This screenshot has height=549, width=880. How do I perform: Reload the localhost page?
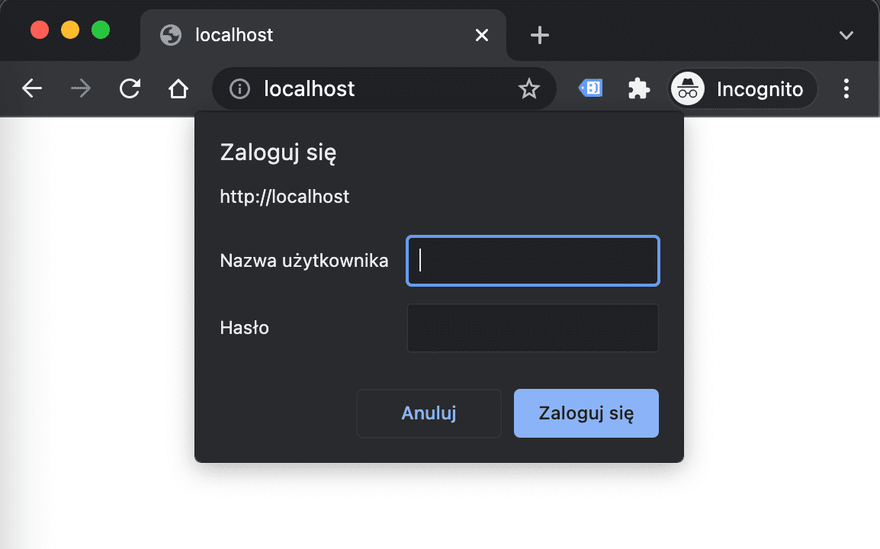coord(130,89)
